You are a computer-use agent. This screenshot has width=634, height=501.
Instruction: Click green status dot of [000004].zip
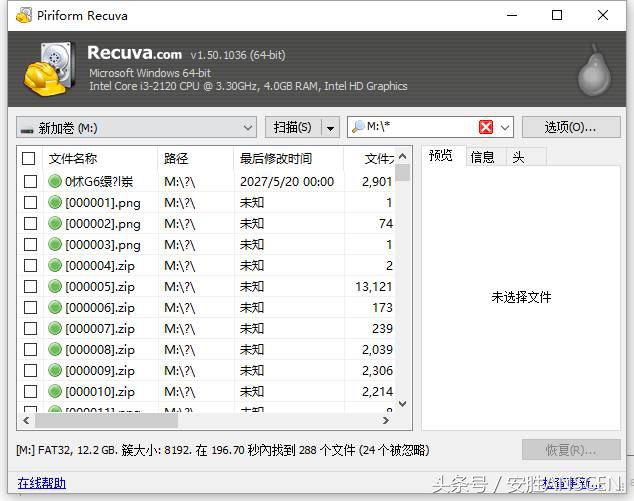coord(55,265)
